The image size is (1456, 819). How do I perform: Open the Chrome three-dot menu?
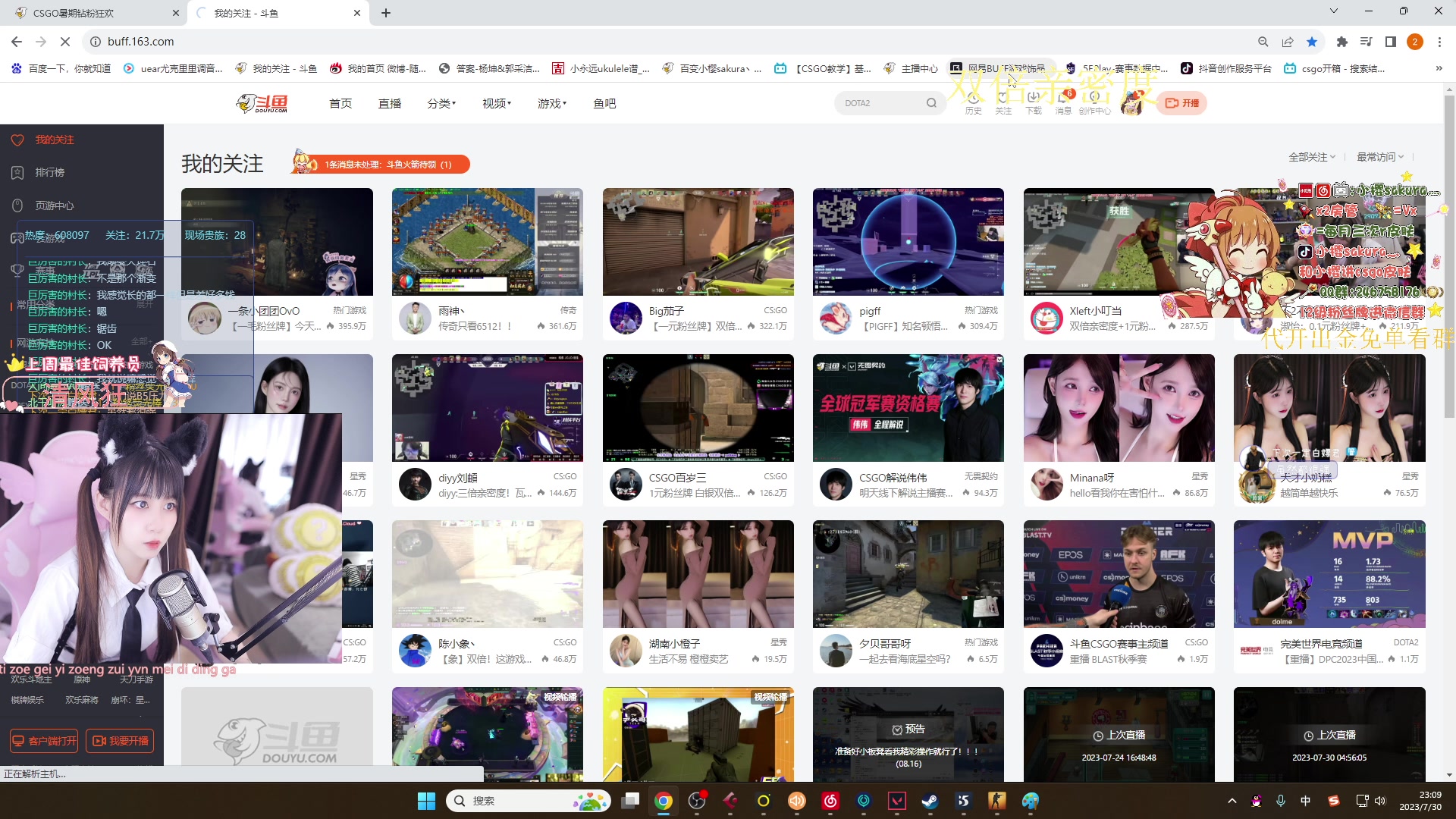(1439, 42)
